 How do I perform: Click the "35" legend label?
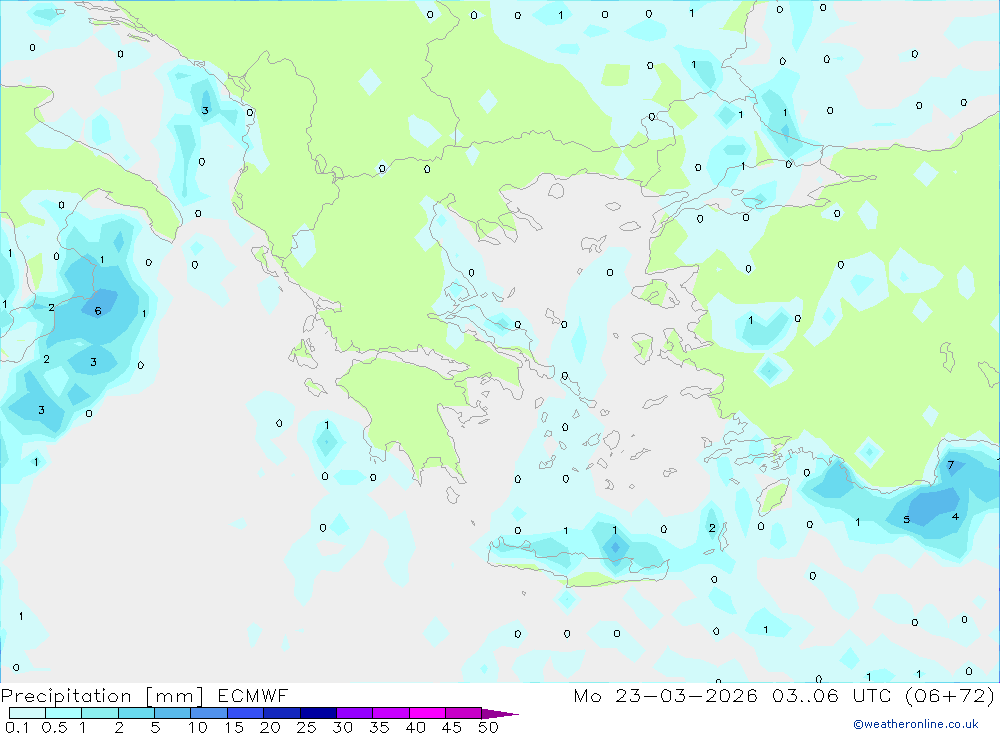[379, 727]
